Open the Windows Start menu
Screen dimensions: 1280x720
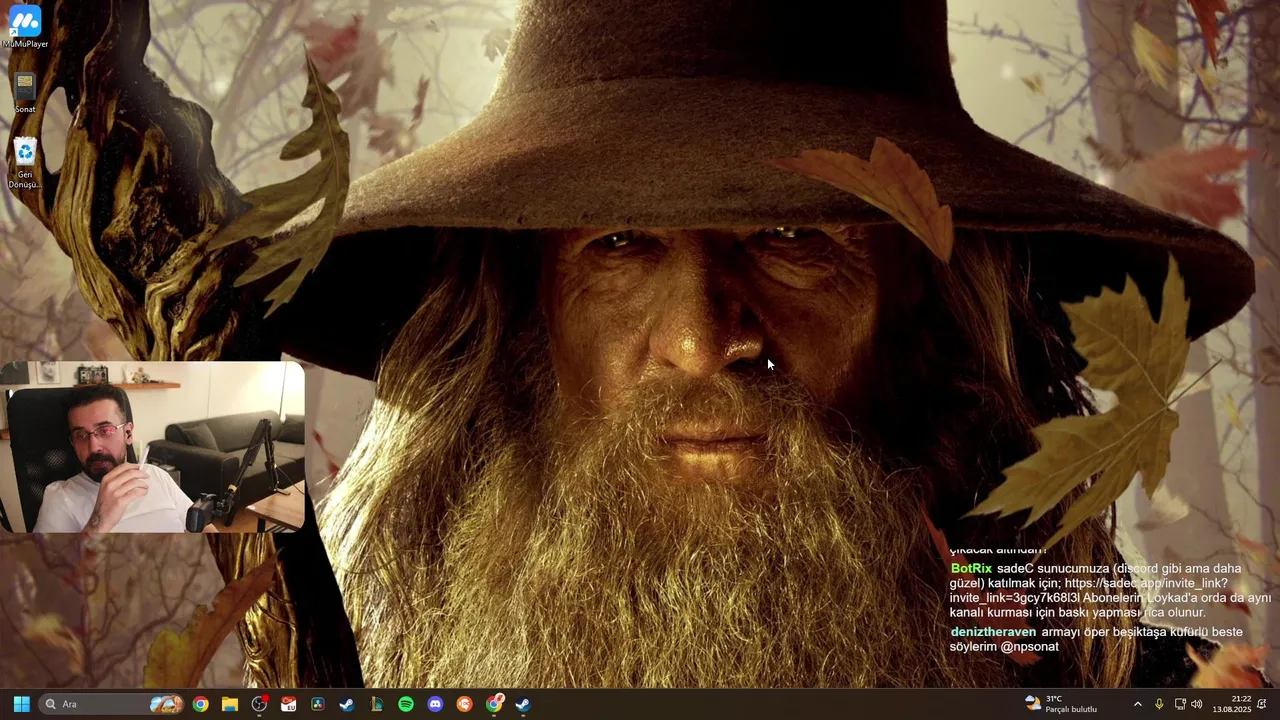coord(21,704)
